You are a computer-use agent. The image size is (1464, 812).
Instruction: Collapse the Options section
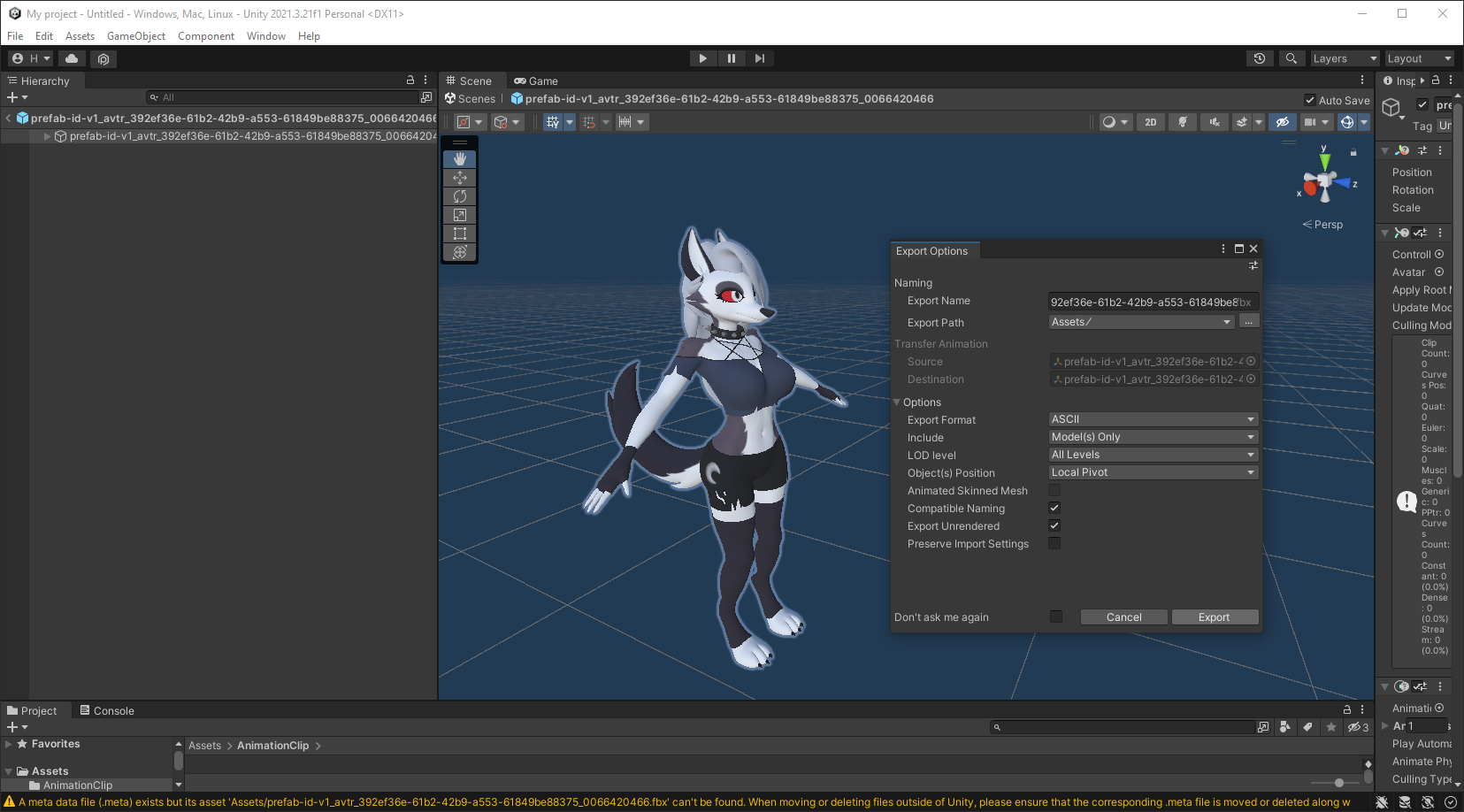[x=897, y=402]
